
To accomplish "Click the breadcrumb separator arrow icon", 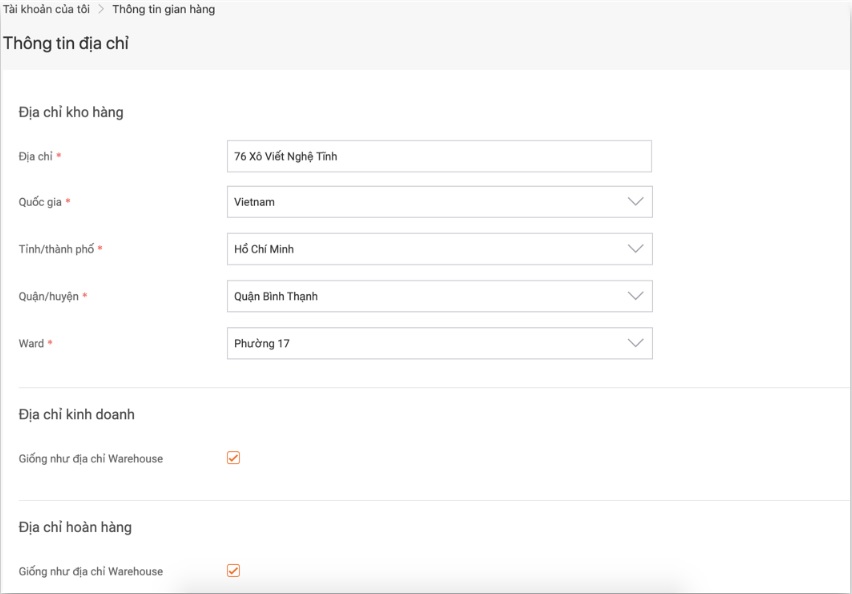I will point(101,10).
